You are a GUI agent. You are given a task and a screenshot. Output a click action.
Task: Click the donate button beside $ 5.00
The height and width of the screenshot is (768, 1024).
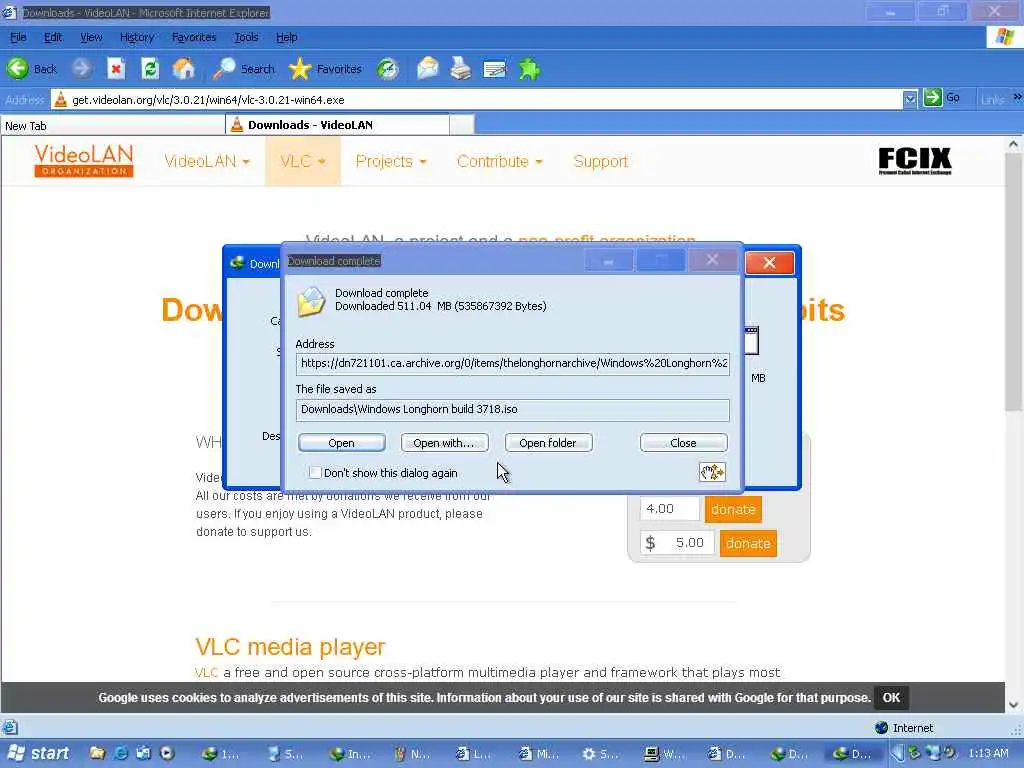(748, 543)
